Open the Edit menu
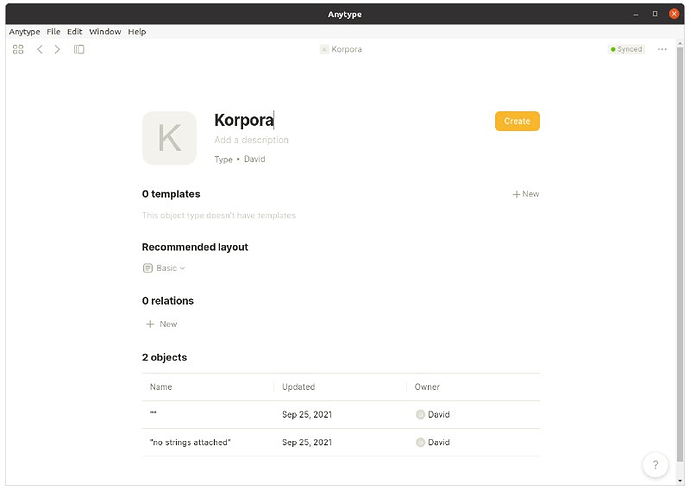The height and width of the screenshot is (491, 690). [x=74, y=32]
